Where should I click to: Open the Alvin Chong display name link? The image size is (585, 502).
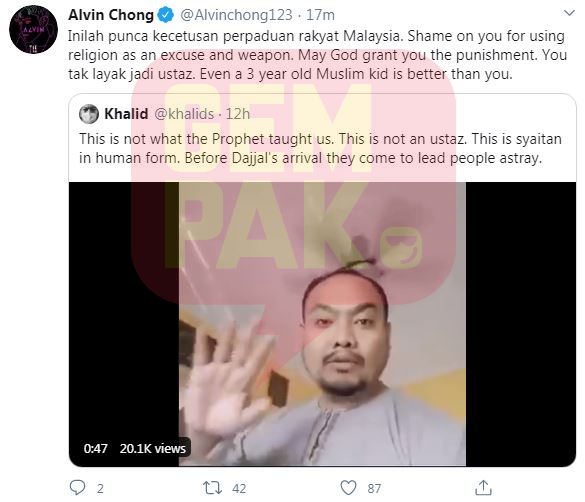tap(111, 15)
